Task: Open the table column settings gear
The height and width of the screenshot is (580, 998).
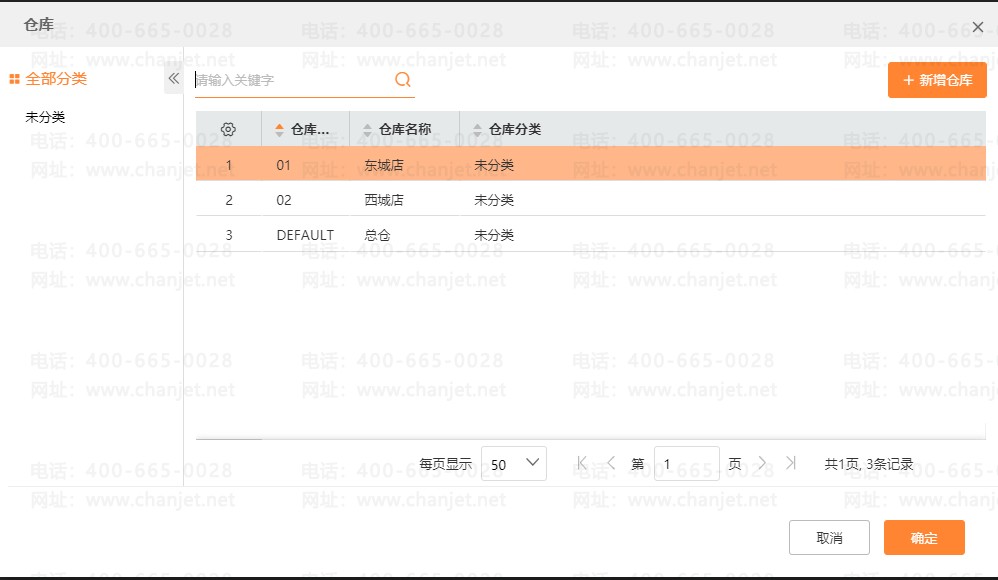Action: pos(228,129)
